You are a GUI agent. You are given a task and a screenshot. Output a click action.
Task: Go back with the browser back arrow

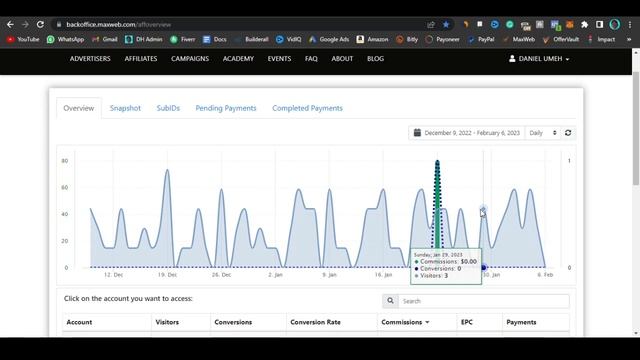tap(10, 24)
